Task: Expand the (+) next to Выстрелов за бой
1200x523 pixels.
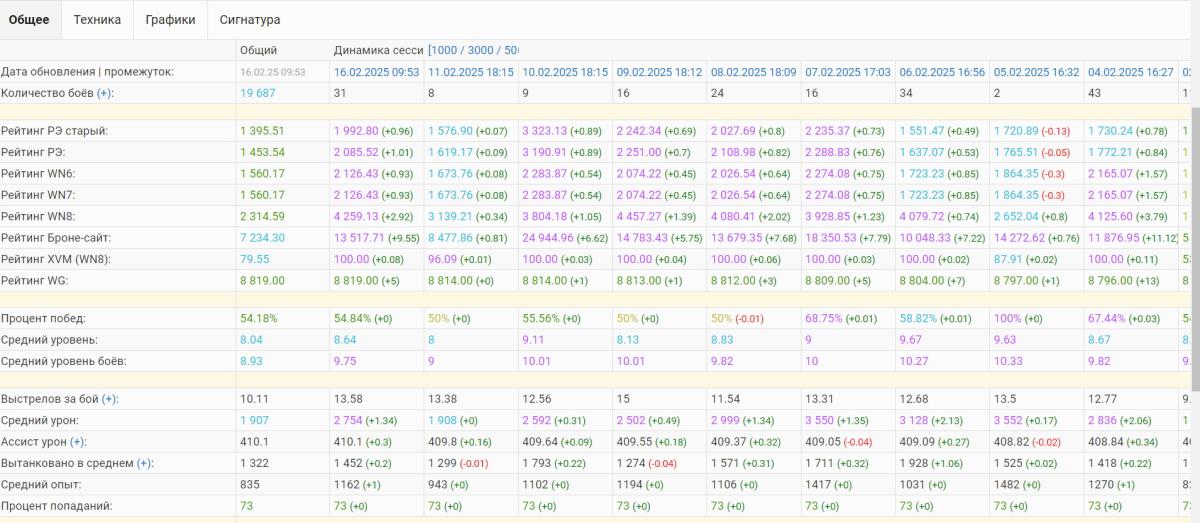Action: click(x=110, y=399)
